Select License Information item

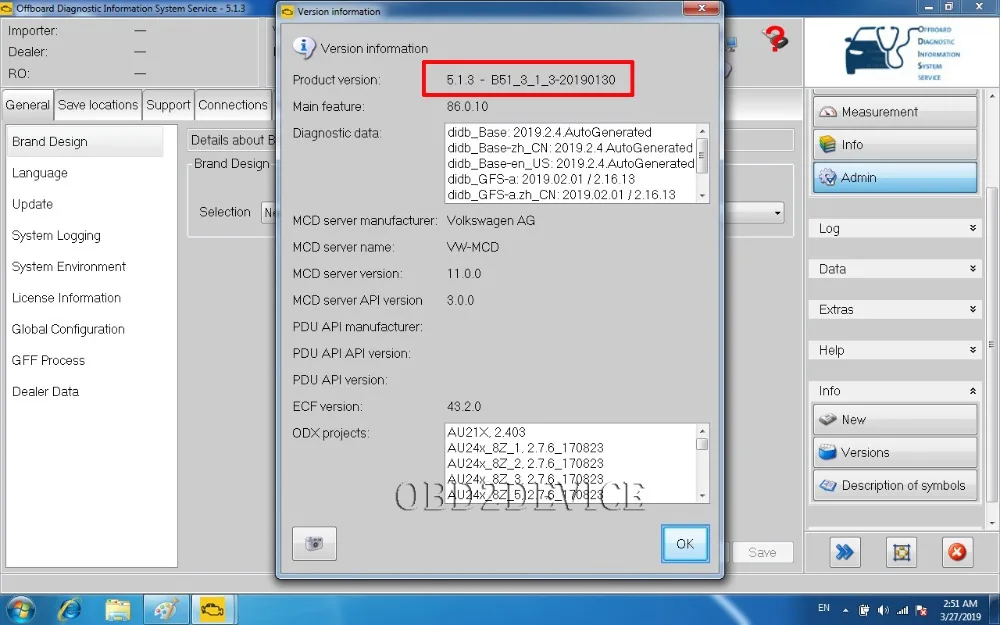click(x=66, y=298)
